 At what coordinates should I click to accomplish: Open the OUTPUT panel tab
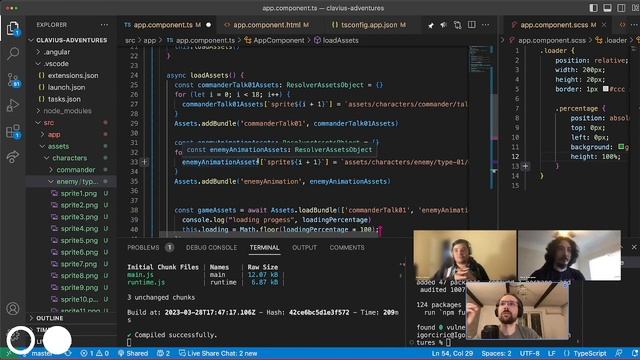[x=304, y=247]
